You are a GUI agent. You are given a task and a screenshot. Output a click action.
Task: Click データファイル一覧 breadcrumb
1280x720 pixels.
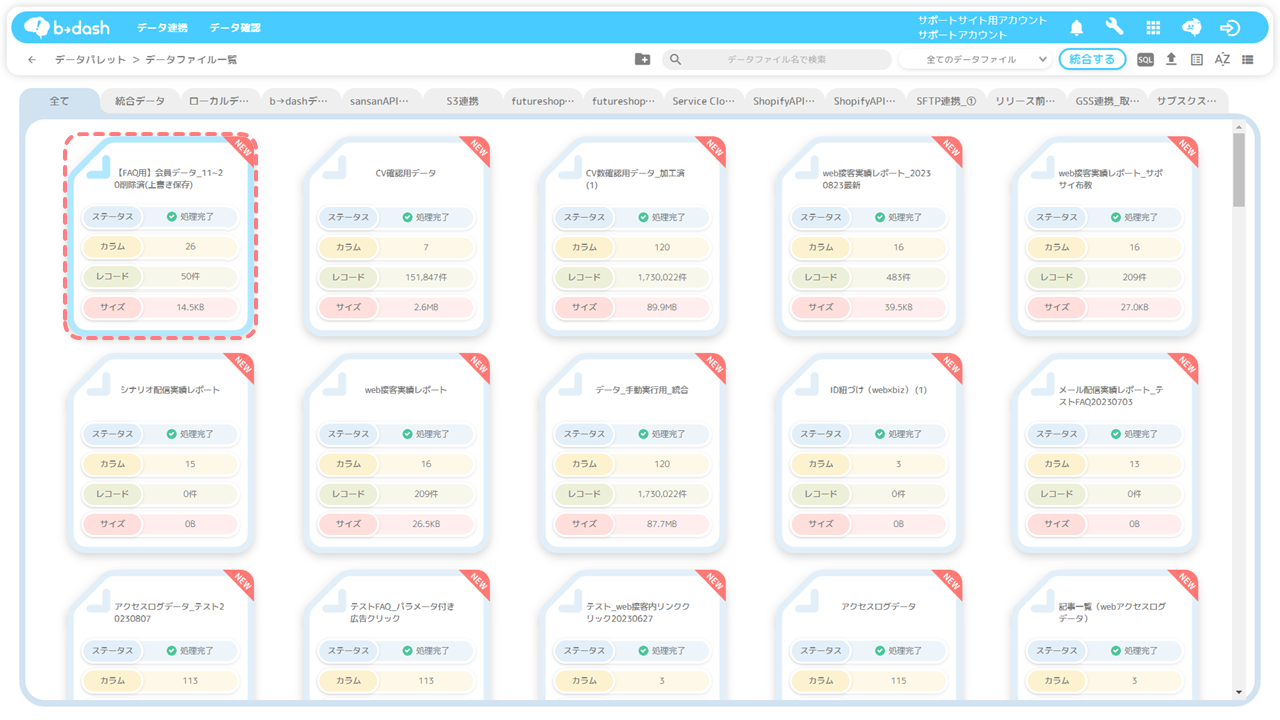191,60
